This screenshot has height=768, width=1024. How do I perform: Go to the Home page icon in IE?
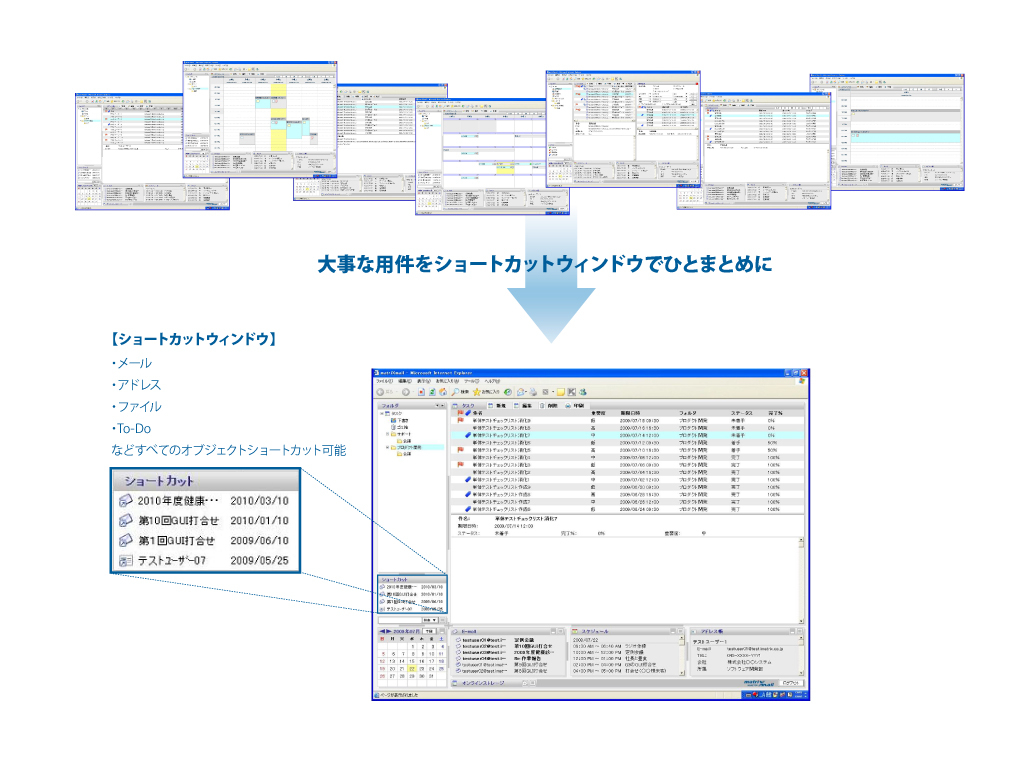pyautogui.click(x=443, y=392)
